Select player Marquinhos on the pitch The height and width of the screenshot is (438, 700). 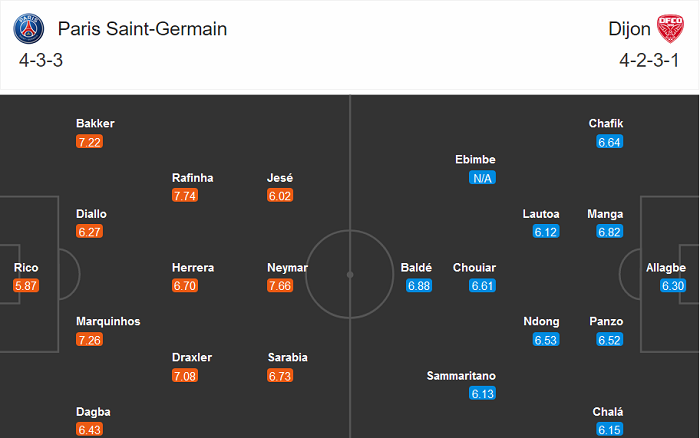pos(108,321)
